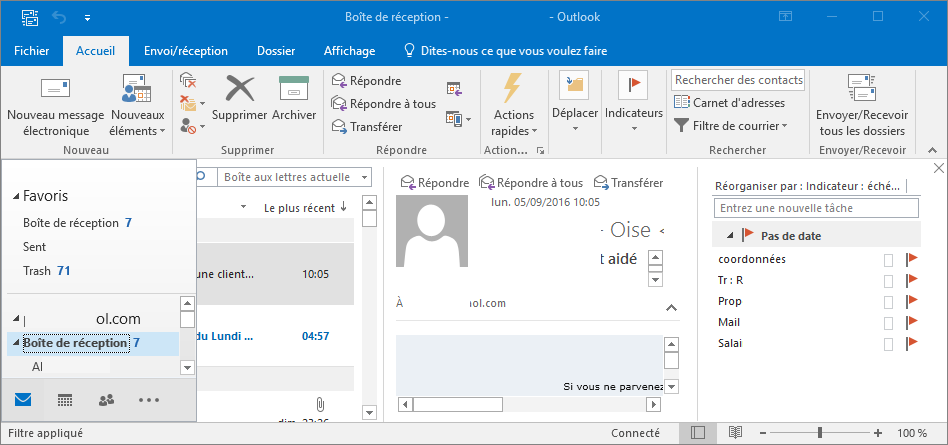Image resolution: width=948 pixels, height=445 pixels.
Task: Tick the checkbox beside Salai task
Action: point(888,344)
